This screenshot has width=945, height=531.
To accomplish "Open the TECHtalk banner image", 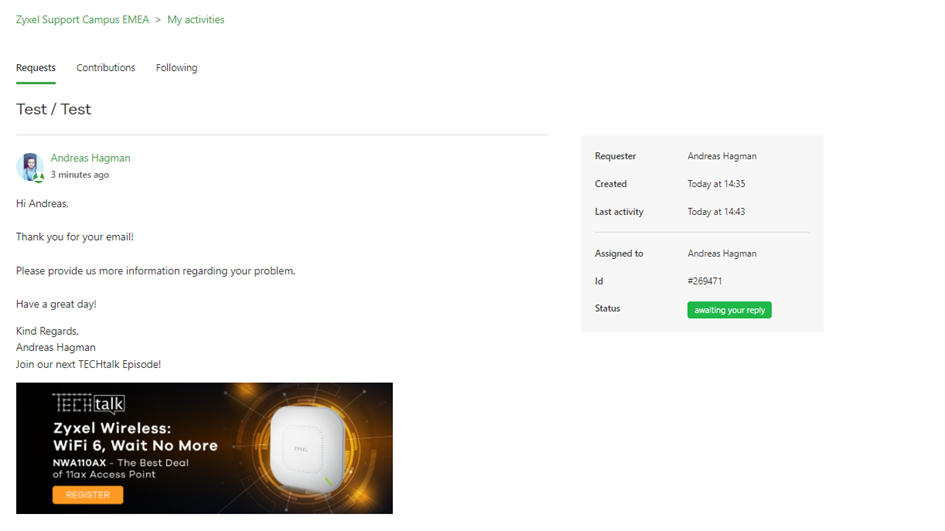I will [x=204, y=448].
